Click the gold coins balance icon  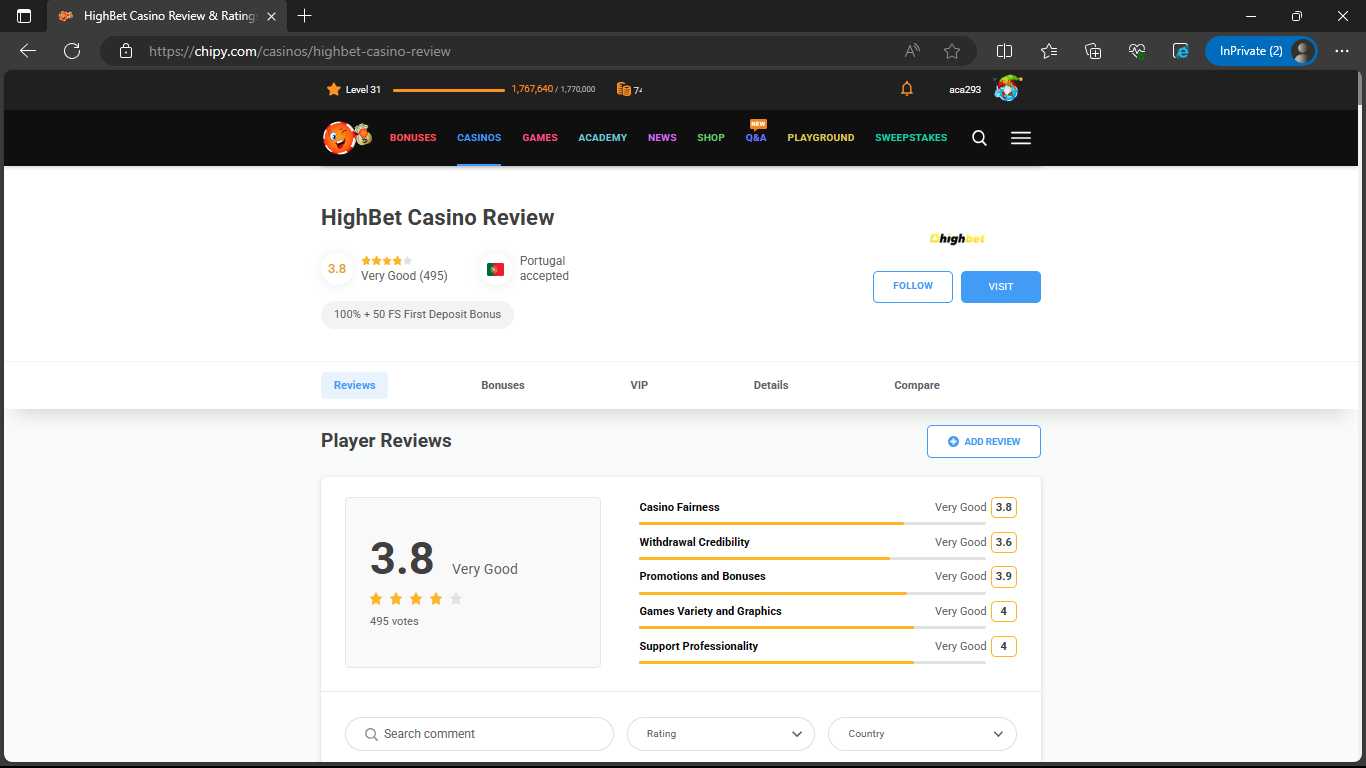click(x=624, y=89)
